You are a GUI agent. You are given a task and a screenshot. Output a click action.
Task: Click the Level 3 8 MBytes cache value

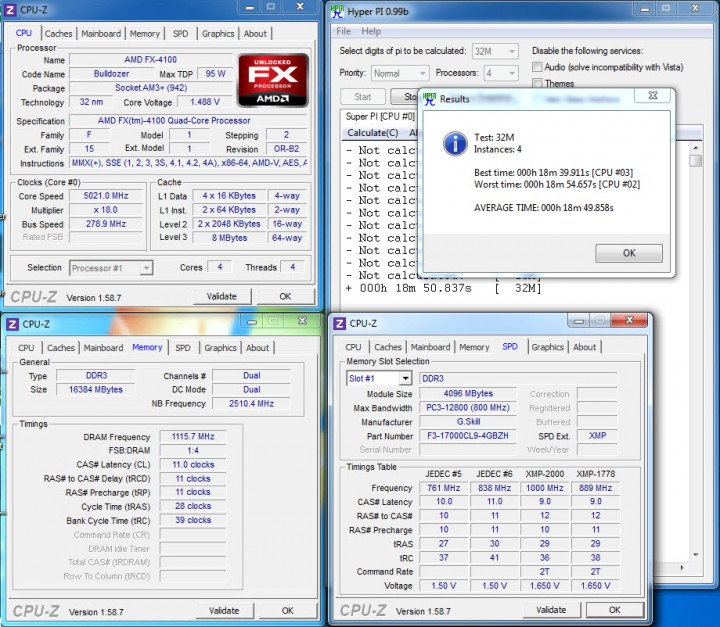[229, 238]
